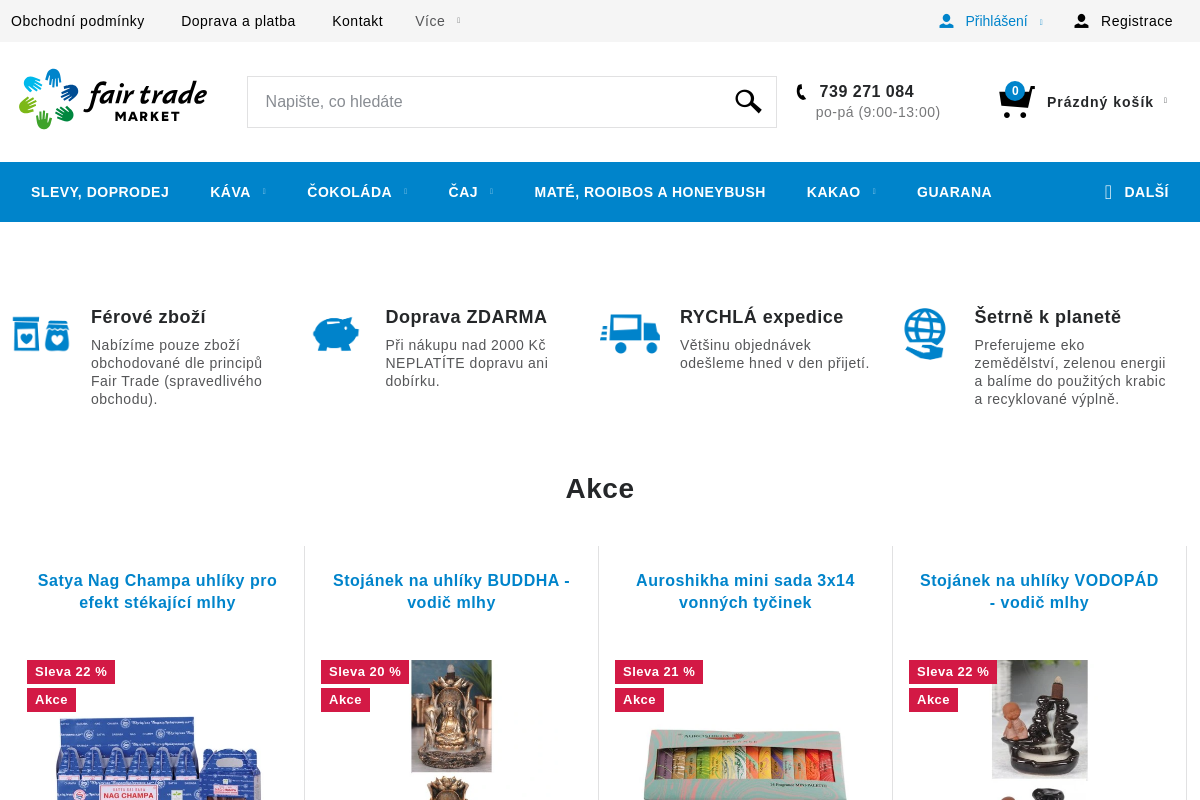The height and width of the screenshot is (800, 1200).
Task: Click the piggy bank Doprava ZDARMA icon
Action: pyautogui.click(x=336, y=333)
